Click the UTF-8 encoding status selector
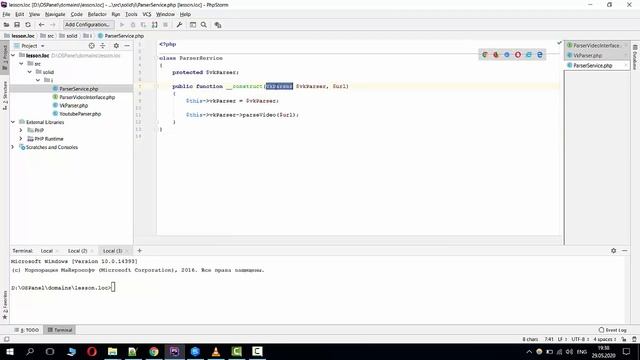 (x=580, y=339)
